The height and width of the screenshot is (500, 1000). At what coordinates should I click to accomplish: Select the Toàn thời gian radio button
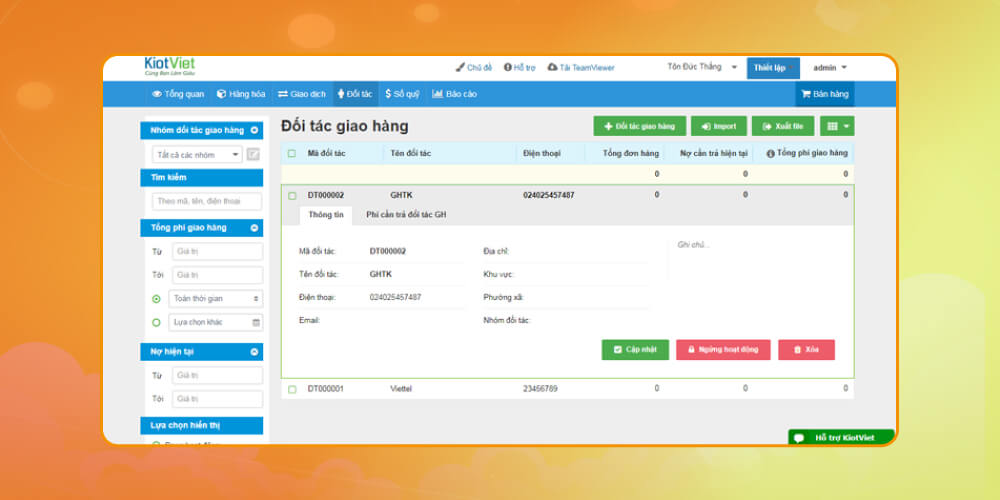coord(156,298)
